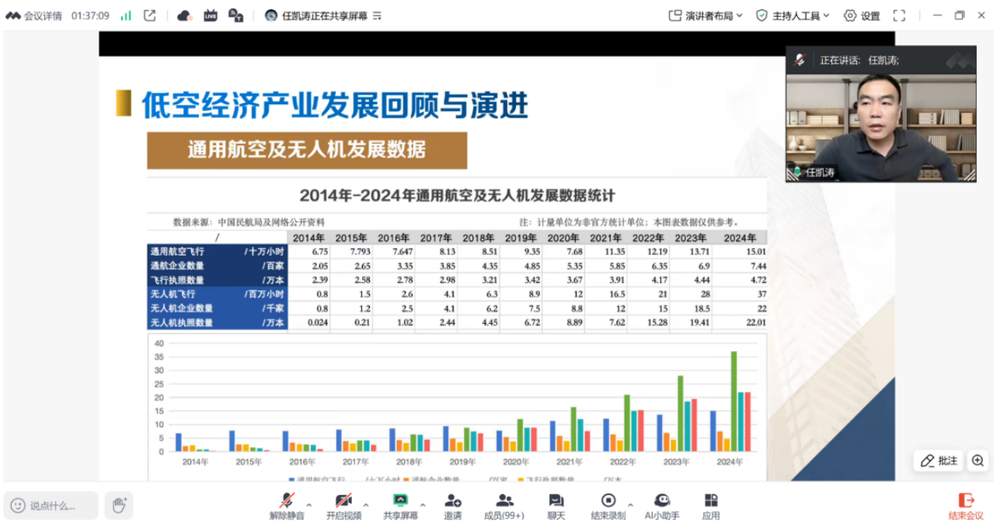Image resolution: width=1000 pixels, height=526 pixels.
Task: Open the 演讲者布局 layout dropdown
Action: pos(706,16)
